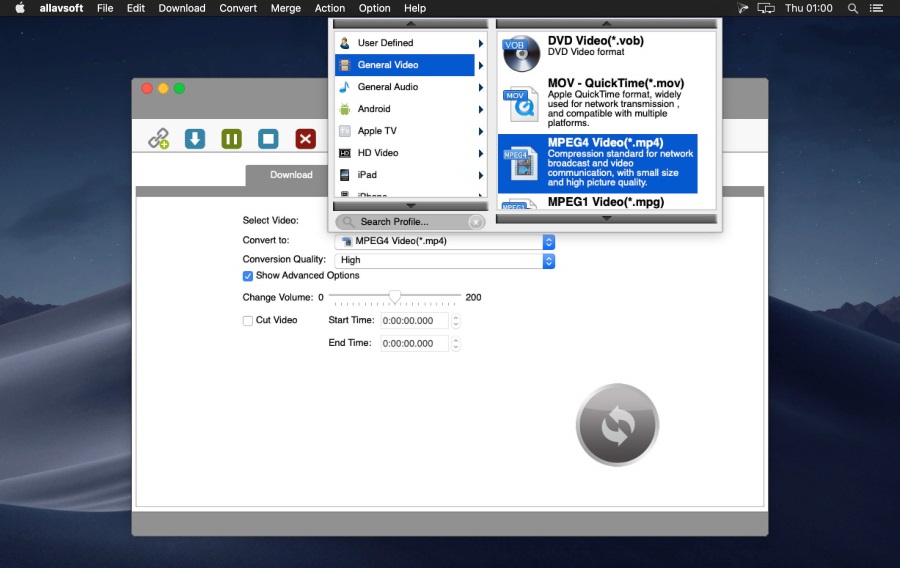Select MPEG4 Video(*.mp4) format entry
This screenshot has width=900, height=568.
[598, 164]
